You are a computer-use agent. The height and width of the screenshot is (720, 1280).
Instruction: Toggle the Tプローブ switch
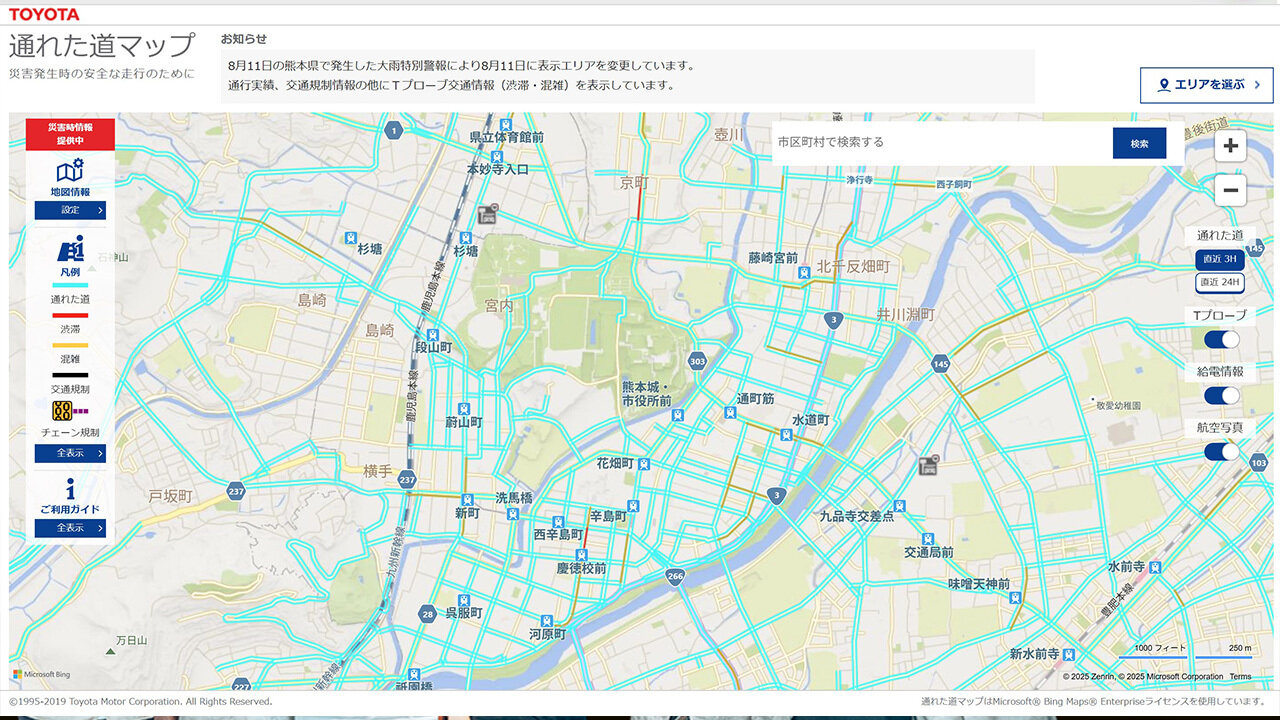click(1221, 339)
